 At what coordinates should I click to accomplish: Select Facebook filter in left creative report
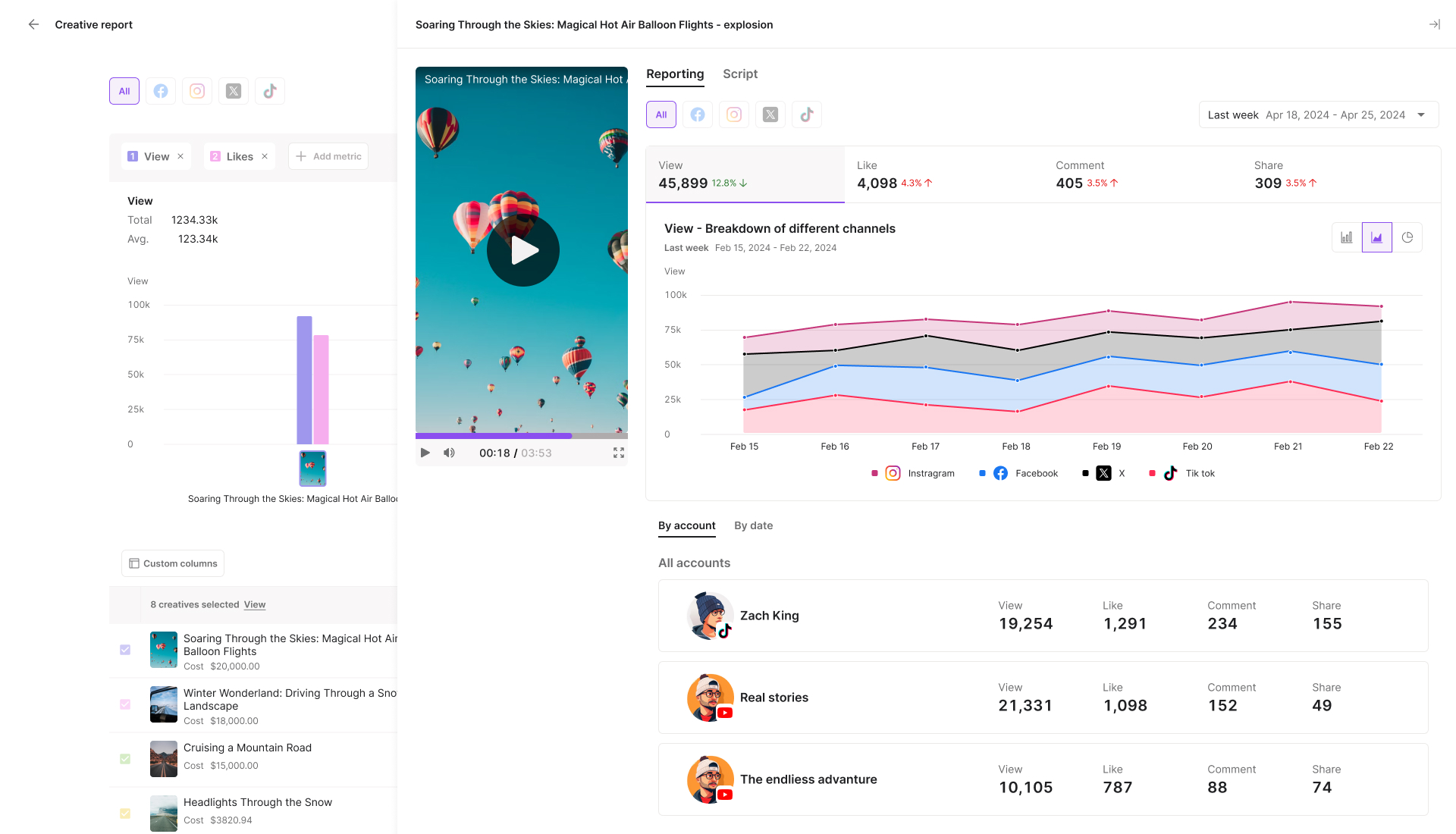click(x=161, y=91)
